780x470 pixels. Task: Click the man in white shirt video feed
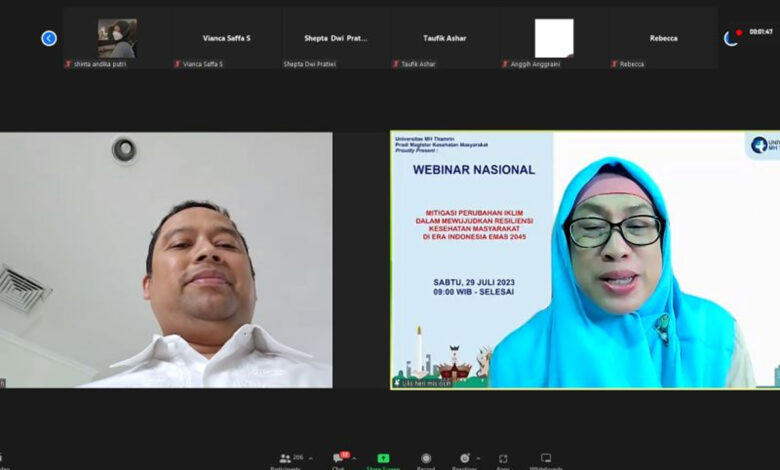[166, 260]
